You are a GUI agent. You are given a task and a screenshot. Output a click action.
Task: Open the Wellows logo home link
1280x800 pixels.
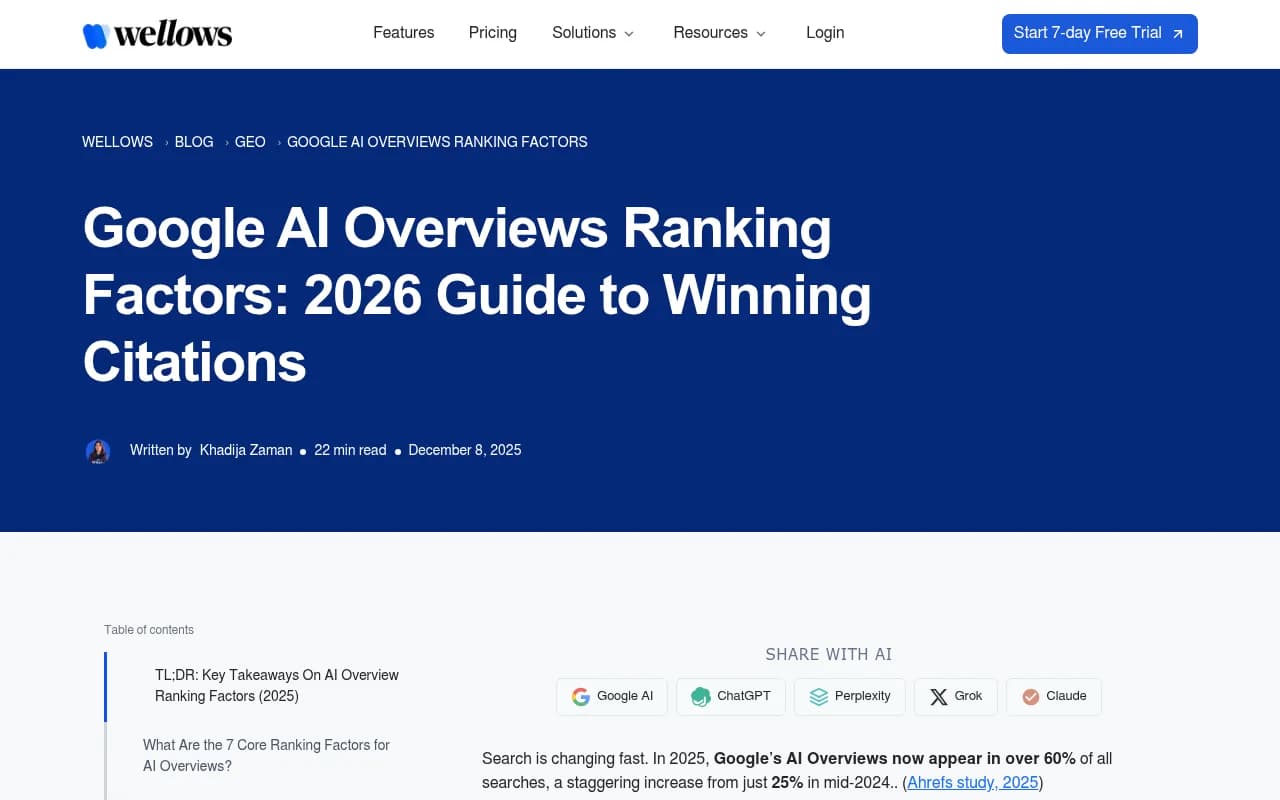point(157,34)
